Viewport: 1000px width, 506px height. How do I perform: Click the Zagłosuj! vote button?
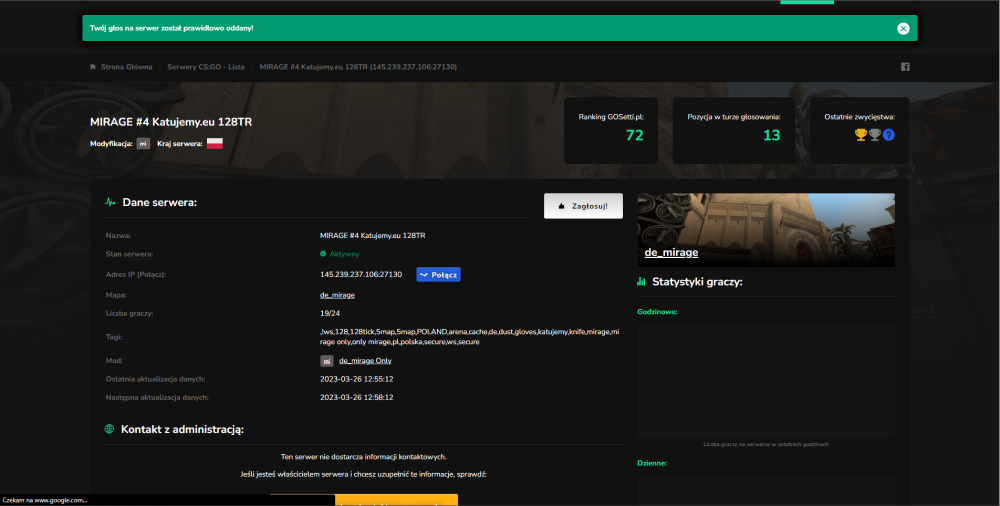[x=583, y=206]
